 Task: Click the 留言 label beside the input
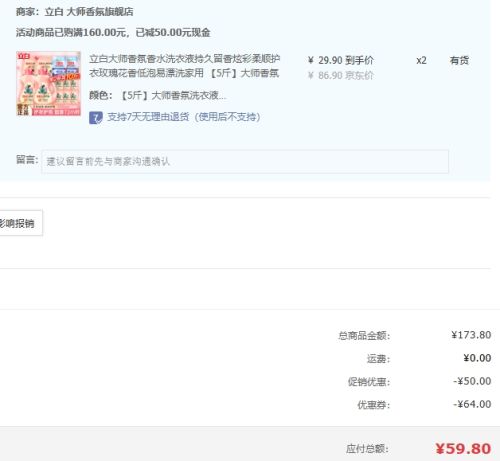pos(27,160)
